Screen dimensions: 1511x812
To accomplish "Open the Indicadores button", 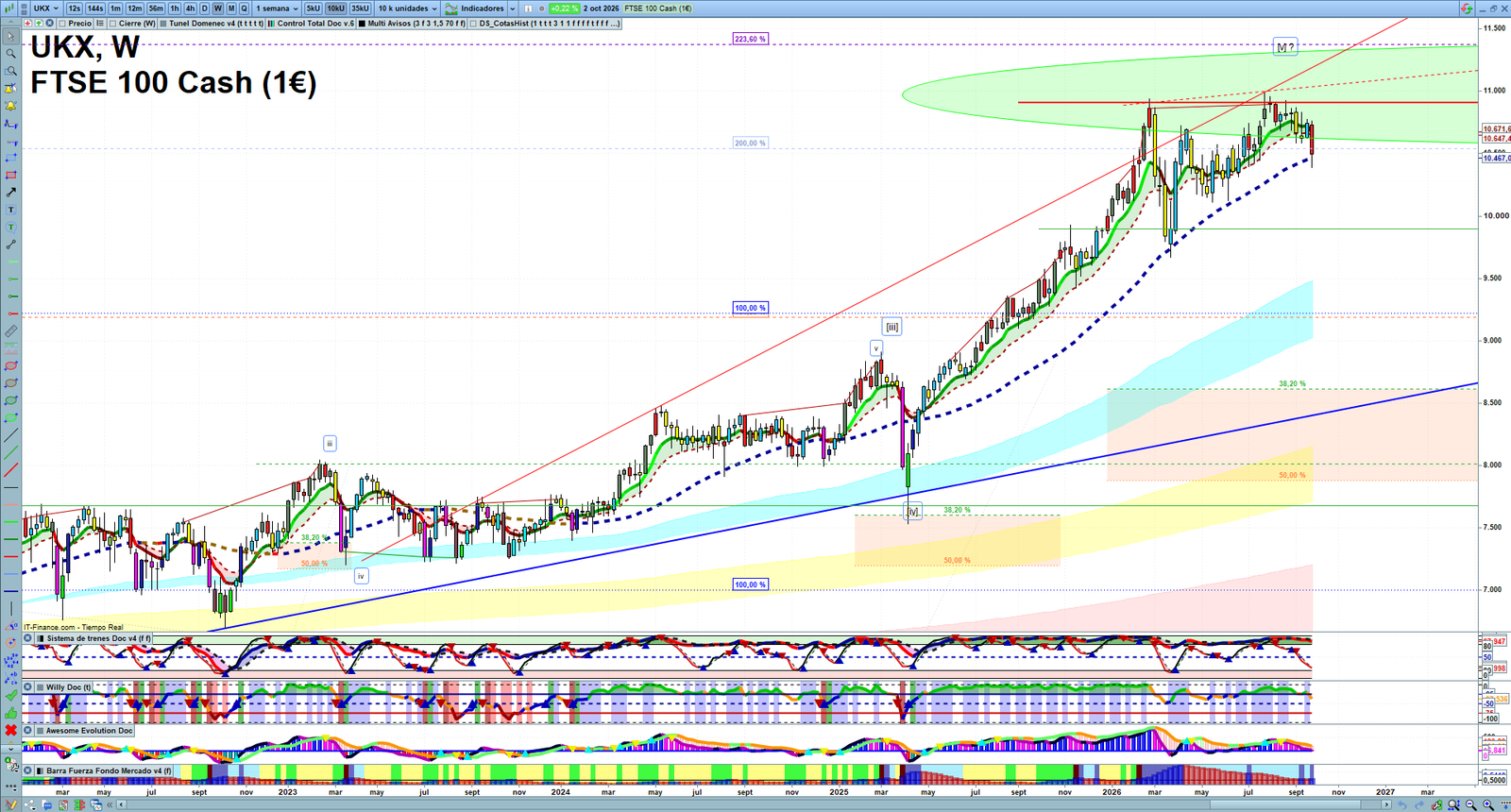I will click(475, 8).
